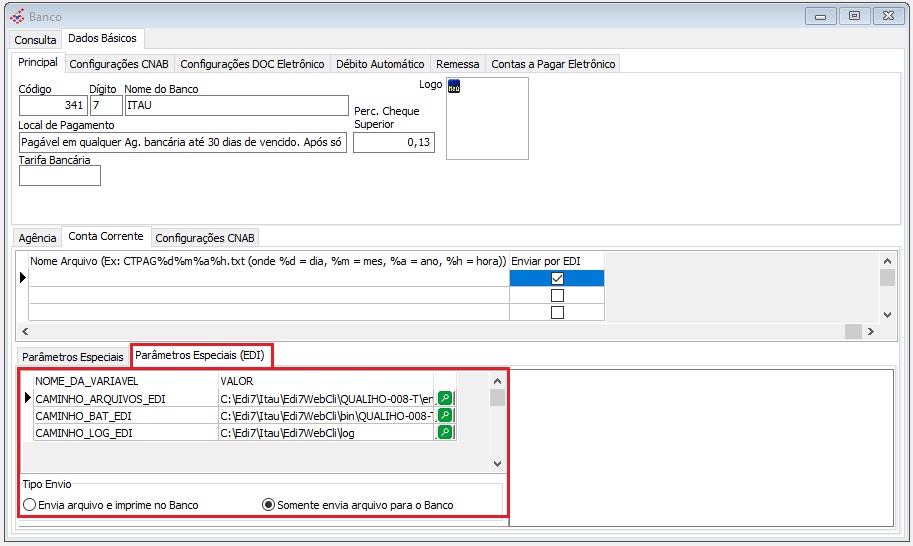Select 'Envia arquivo e imprime no Banco'
Image resolution: width=913 pixels, height=546 pixels.
[x=30, y=505]
